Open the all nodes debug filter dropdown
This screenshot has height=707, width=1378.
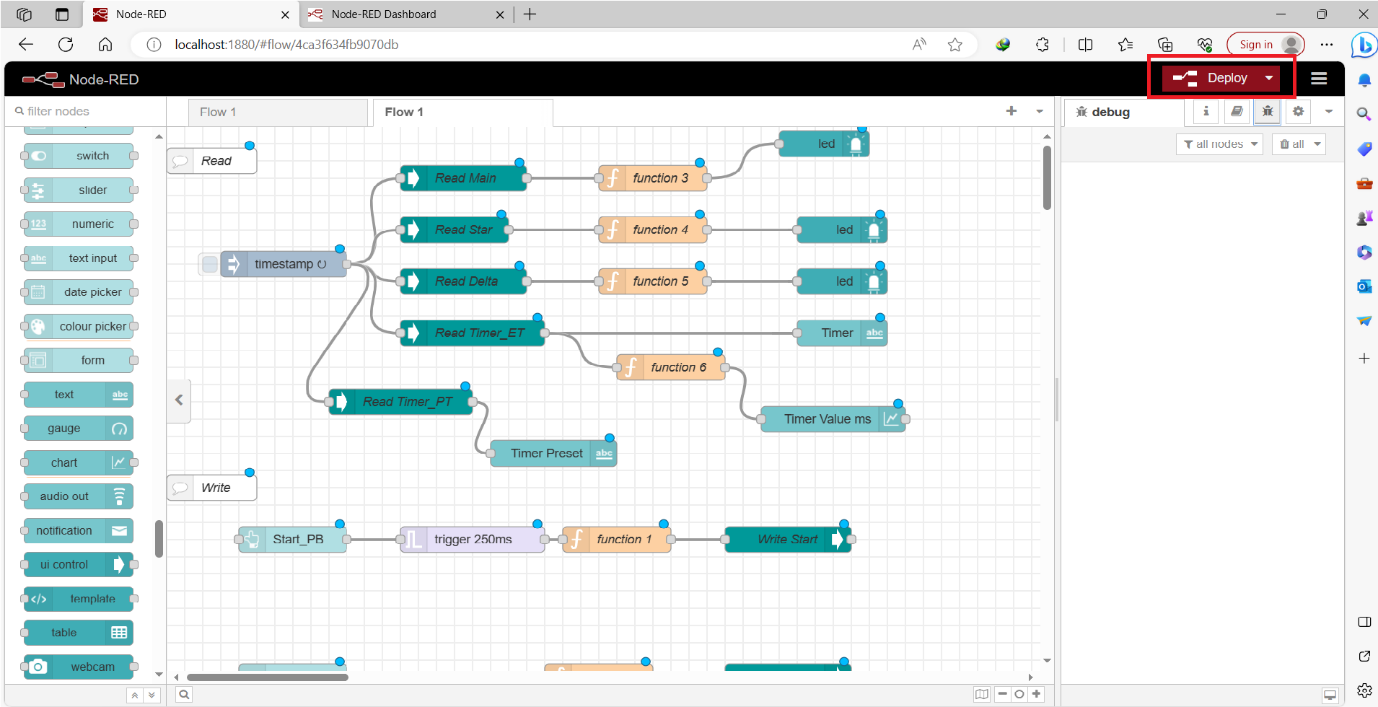pos(1219,143)
